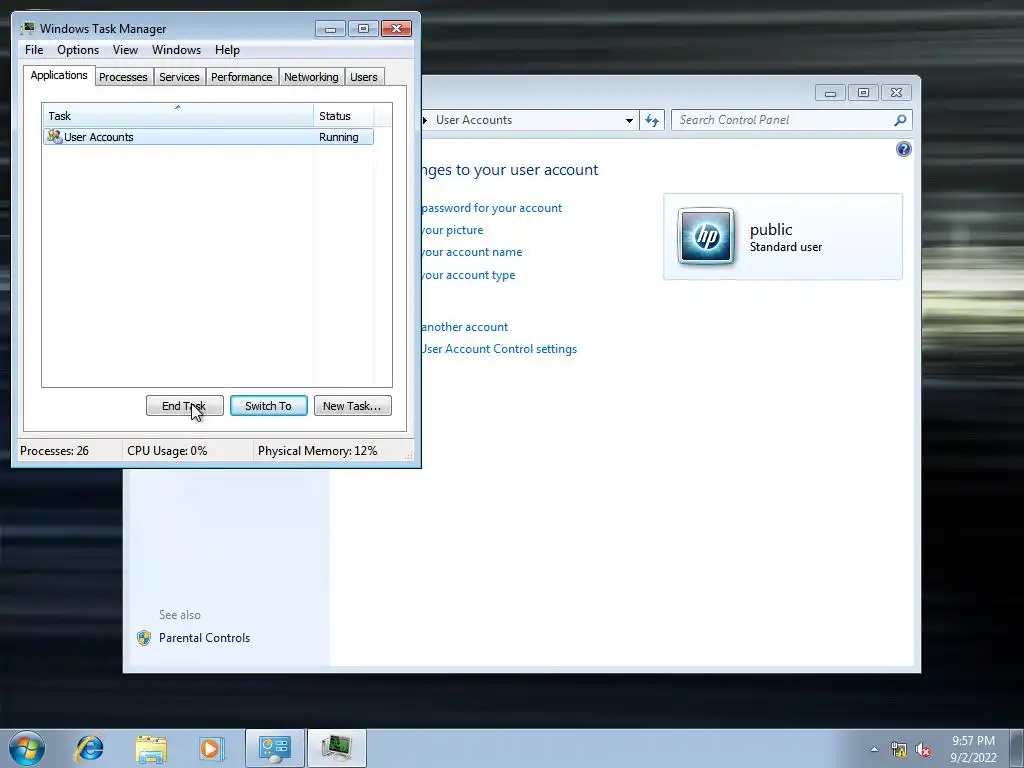Click the Control Panel help question icon
1024x768 pixels.
tap(903, 149)
